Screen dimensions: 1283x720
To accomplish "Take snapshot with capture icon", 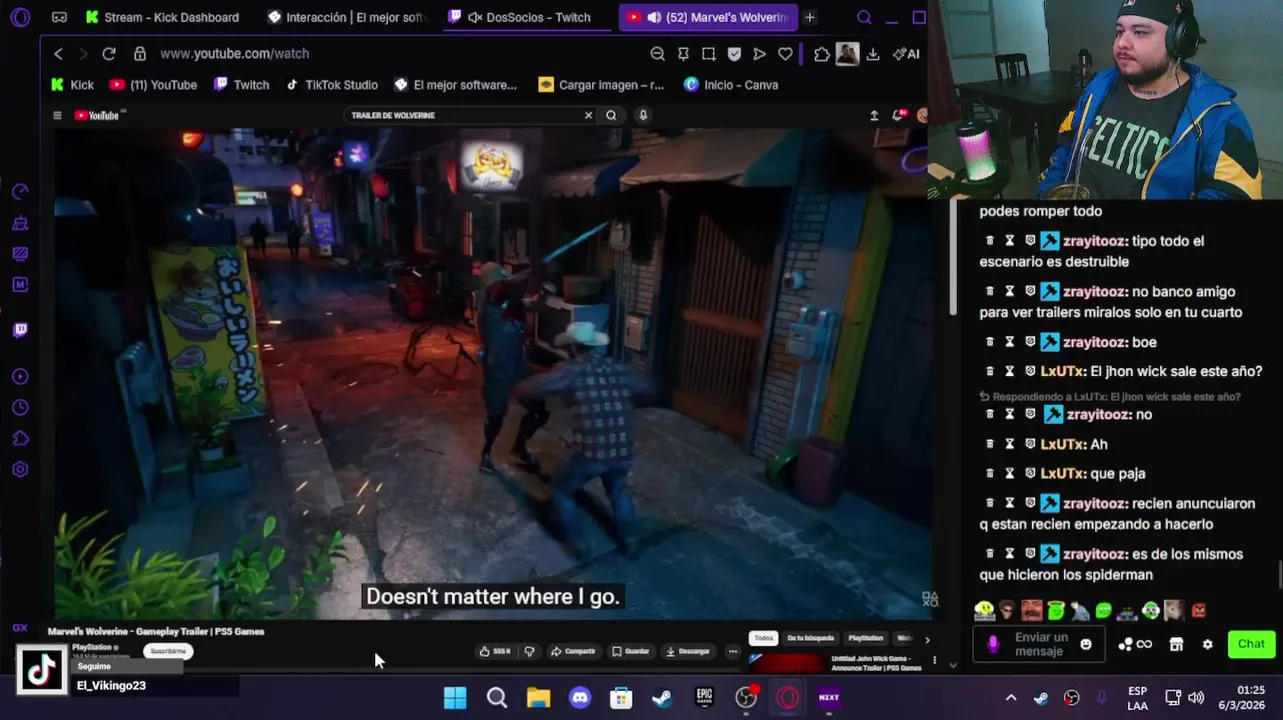I will point(708,54).
